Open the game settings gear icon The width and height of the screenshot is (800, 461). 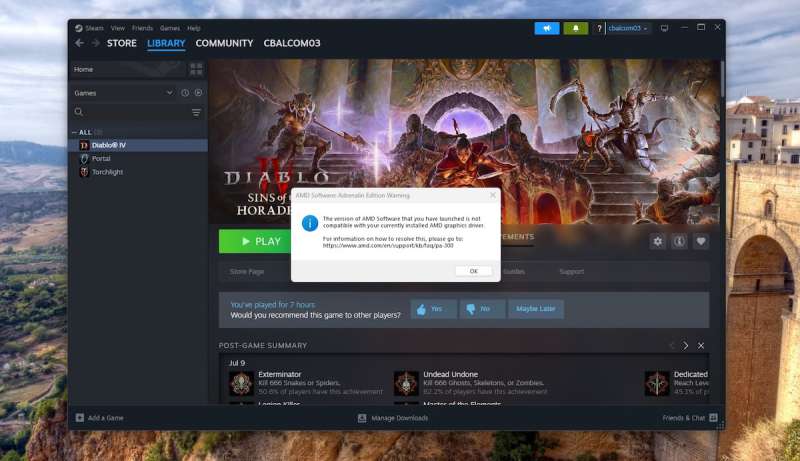(x=658, y=242)
